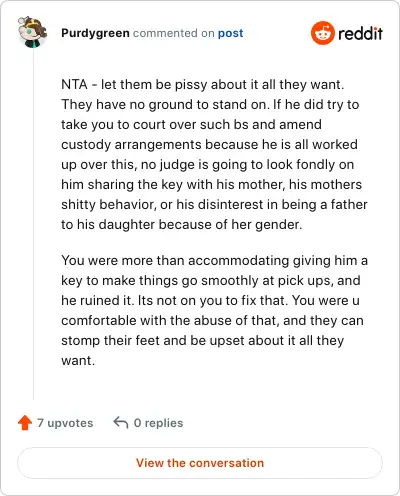Click the Reddit Snoo logo icon

pyautogui.click(x=322, y=33)
